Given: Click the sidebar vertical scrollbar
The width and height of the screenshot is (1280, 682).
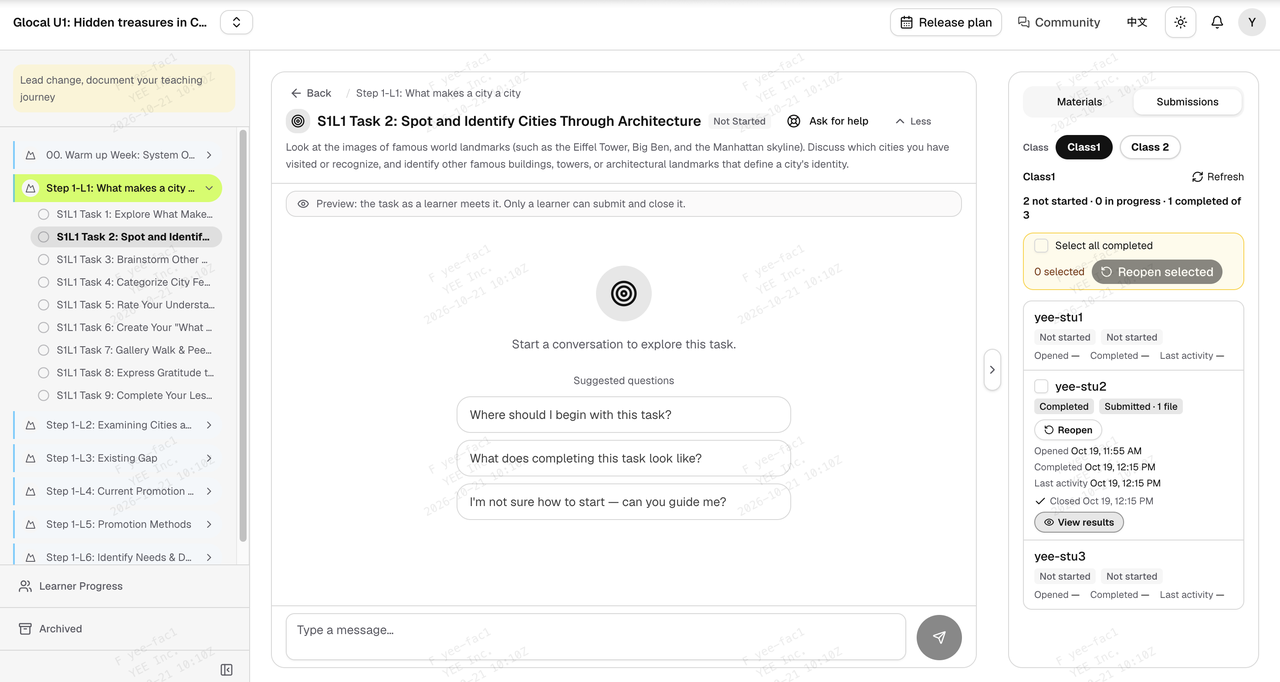Looking at the screenshot, I should pos(242,335).
